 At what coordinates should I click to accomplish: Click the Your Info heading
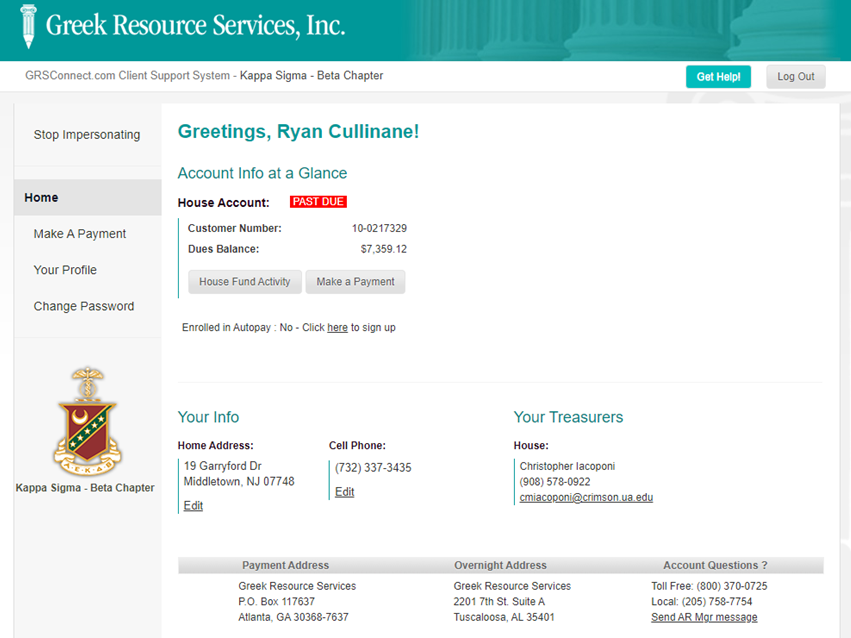click(x=208, y=417)
